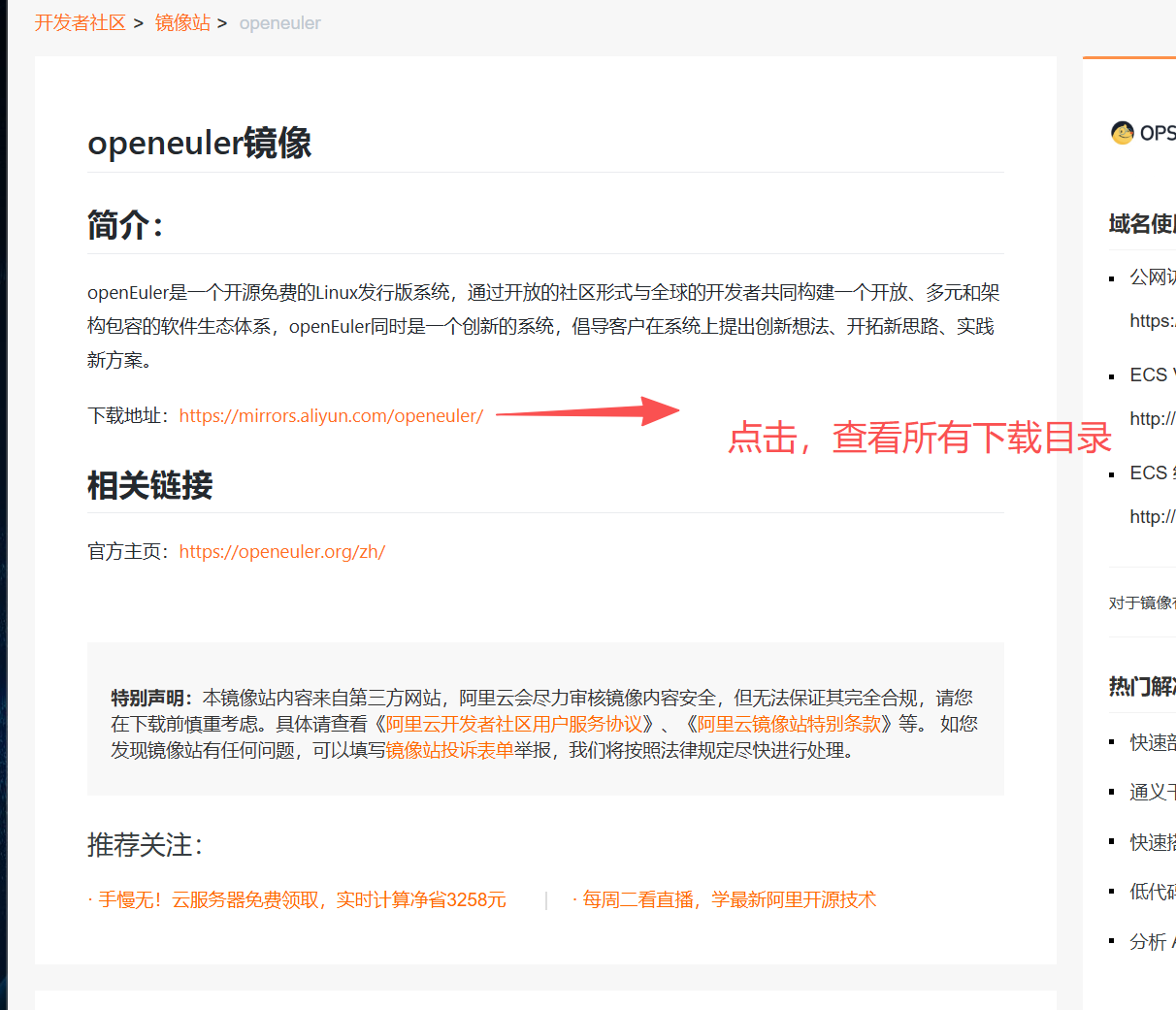This screenshot has width=1176, height=1010.
Task: Click the 推荐关注 heading
Action: coord(146,845)
